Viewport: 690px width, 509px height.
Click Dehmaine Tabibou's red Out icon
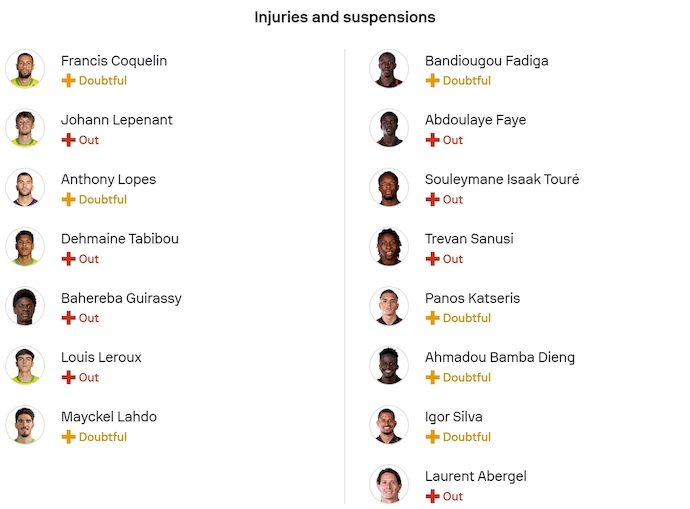click(68, 259)
